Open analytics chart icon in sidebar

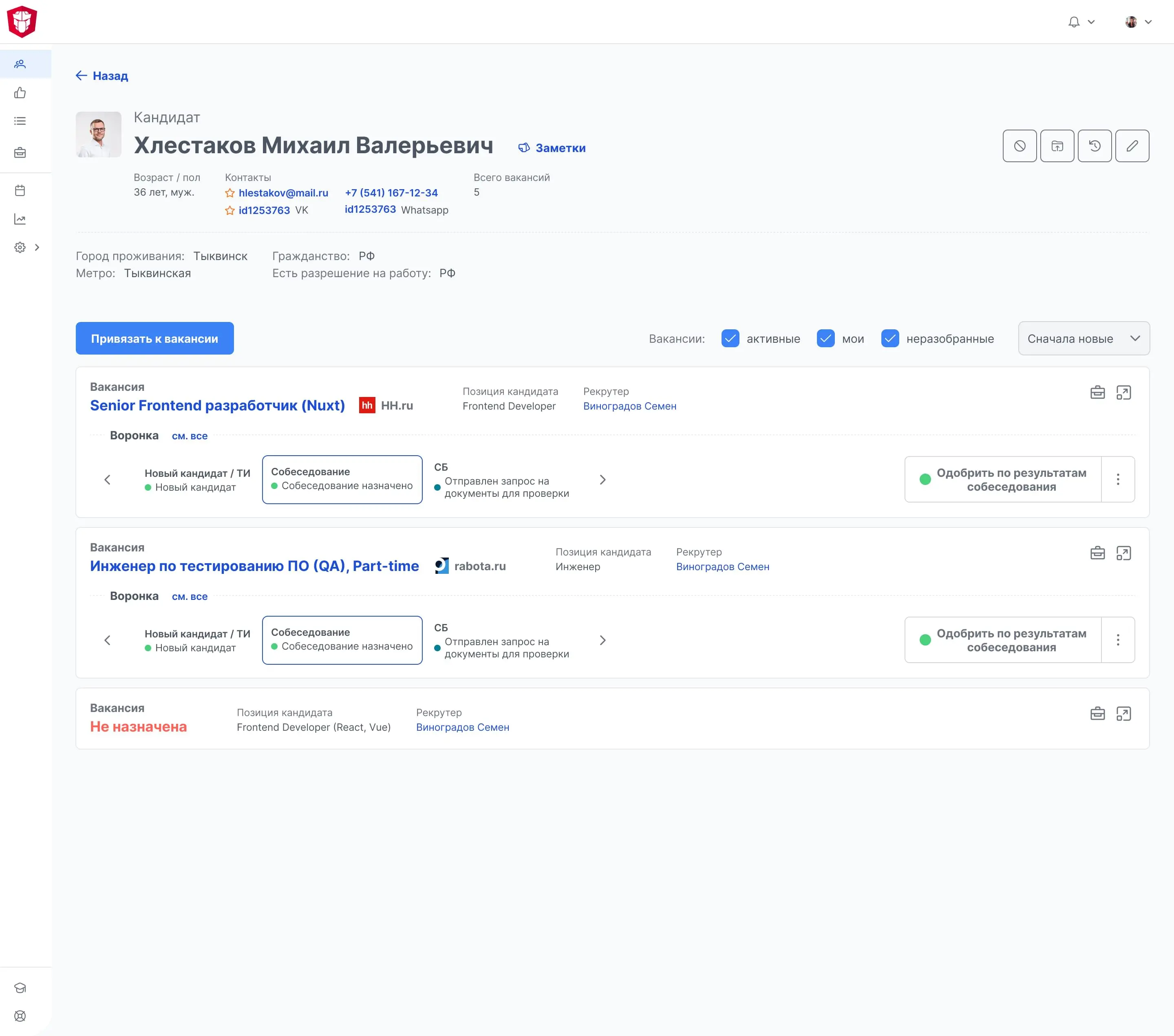point(20,219)
